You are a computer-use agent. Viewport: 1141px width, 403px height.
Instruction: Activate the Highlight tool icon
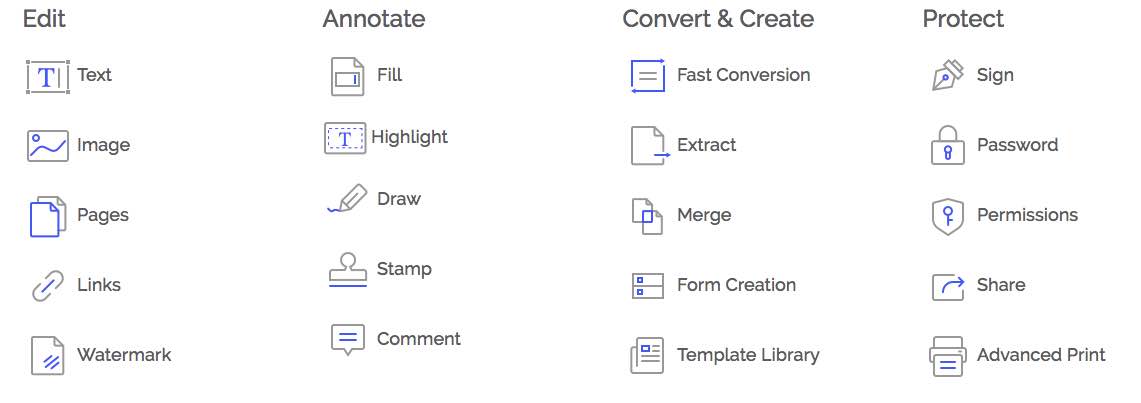(x=345, y=138)
